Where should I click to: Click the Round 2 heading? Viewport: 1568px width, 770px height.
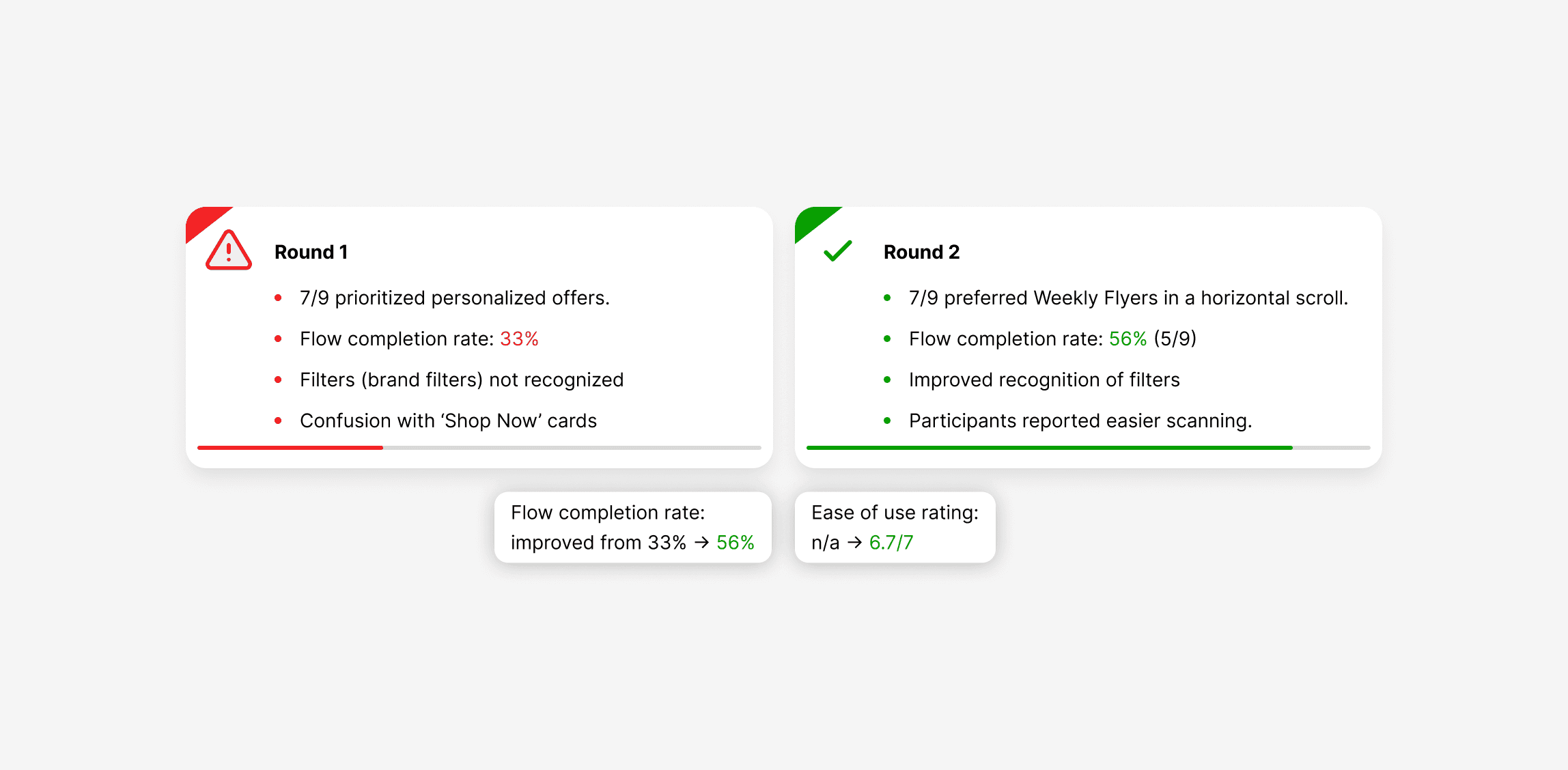[921, 252]
